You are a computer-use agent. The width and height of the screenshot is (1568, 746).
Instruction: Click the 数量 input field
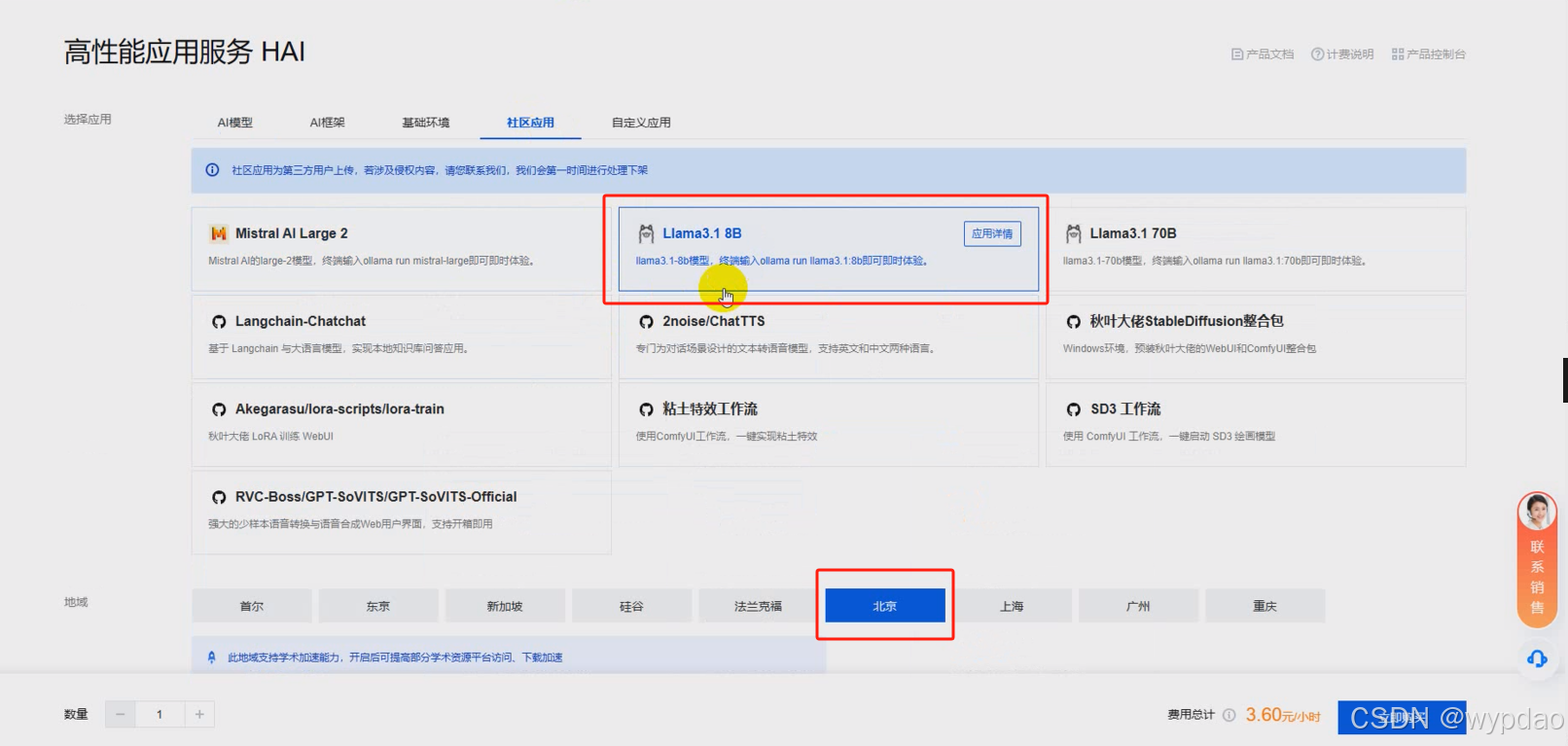pos(160,714)
